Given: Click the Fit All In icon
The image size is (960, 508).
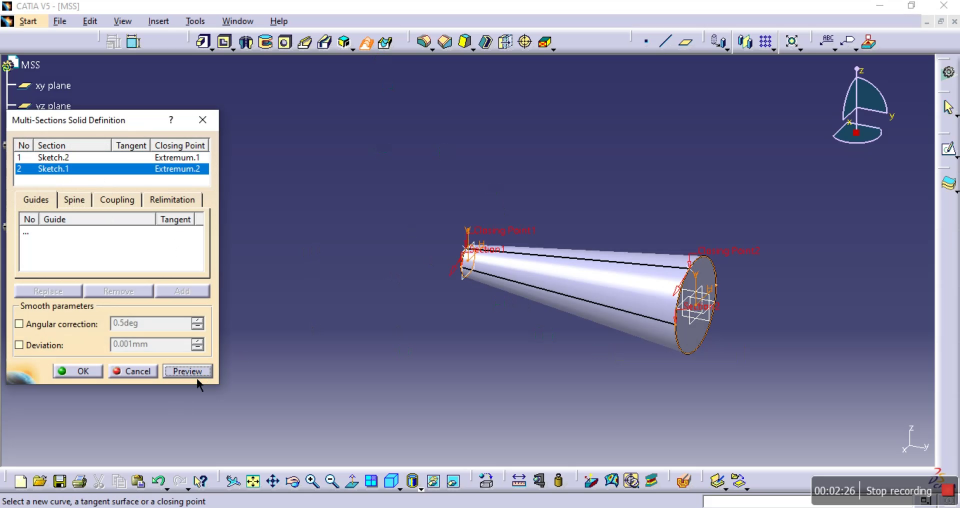Looking at the screenshot, I should [x=253, y=481].
